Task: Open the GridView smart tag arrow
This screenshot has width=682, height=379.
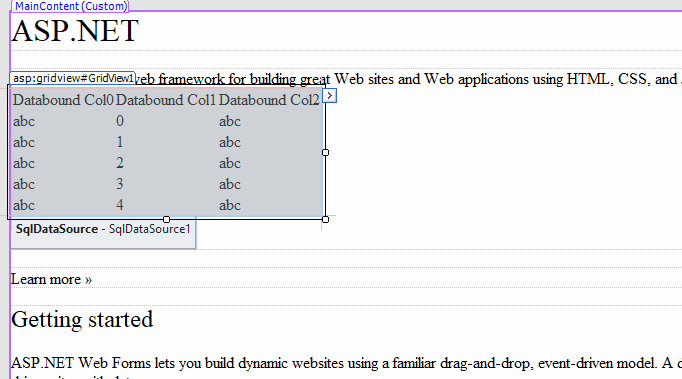Action: click(x=330, y=96)
